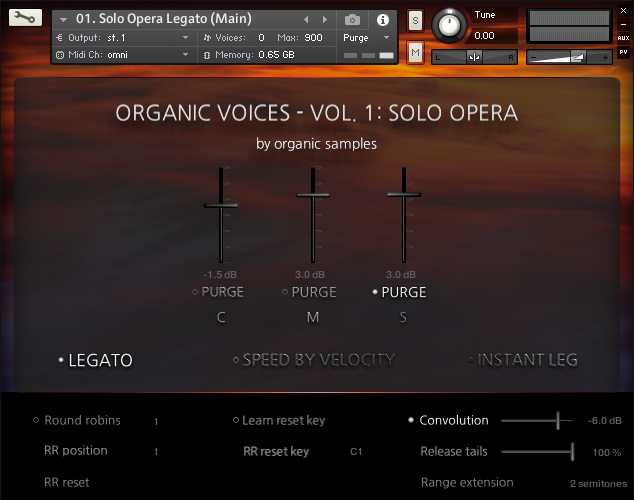Click the M microphone volume fader
Image resolution: width=634 pixels, height=500 pixels.
tap(313, 195)
